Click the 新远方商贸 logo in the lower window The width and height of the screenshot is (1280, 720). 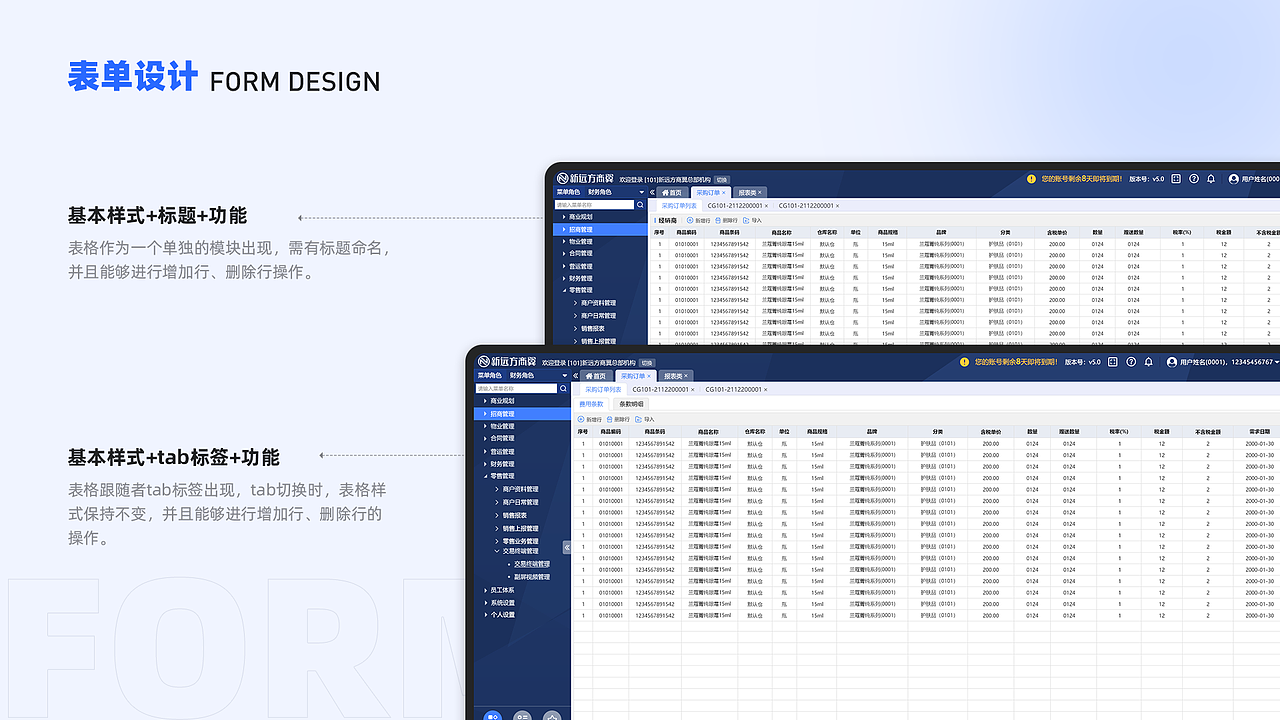(507, 361)
